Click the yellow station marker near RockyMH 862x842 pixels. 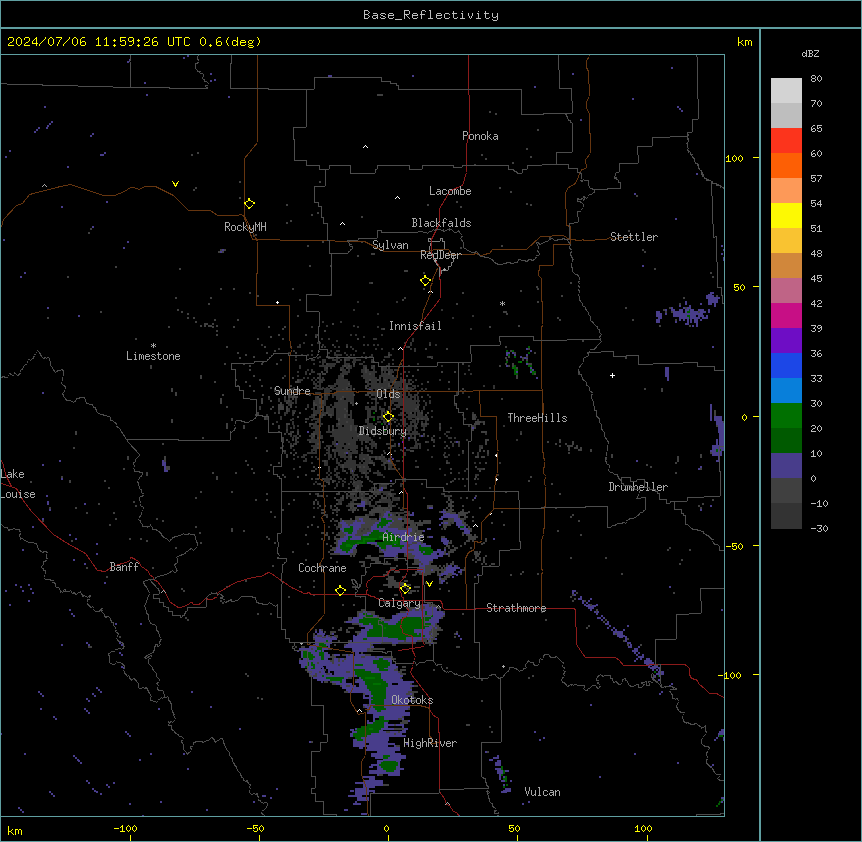(x=249, y=203)
